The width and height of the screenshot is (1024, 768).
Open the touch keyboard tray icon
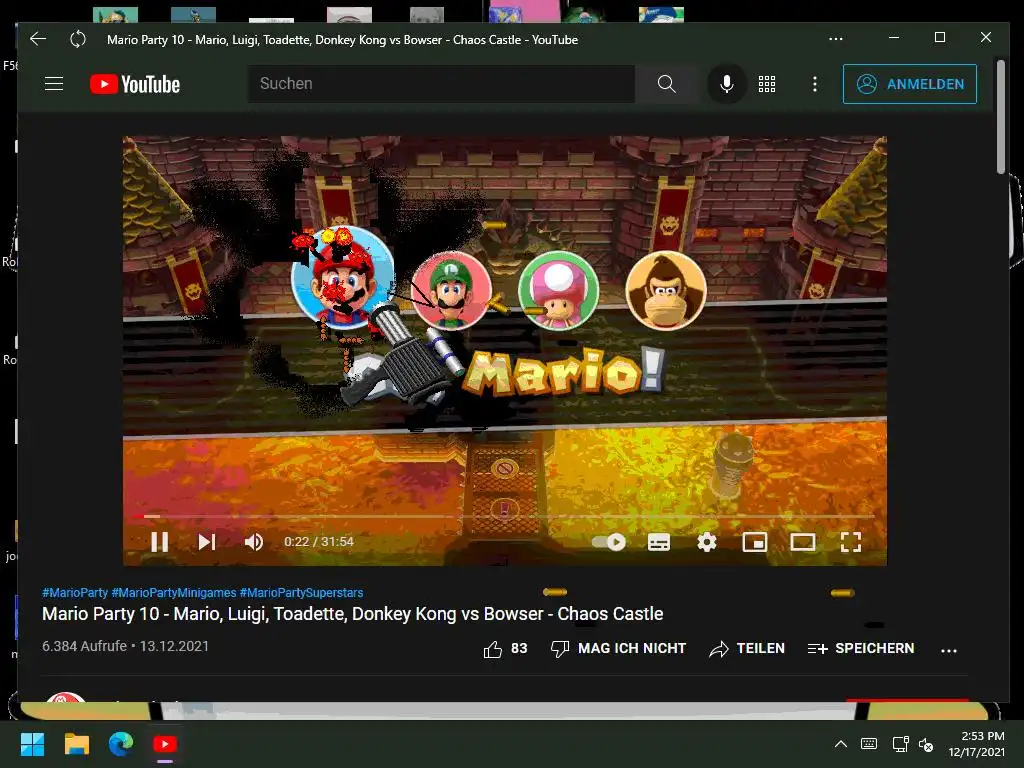tap(869, 744)
